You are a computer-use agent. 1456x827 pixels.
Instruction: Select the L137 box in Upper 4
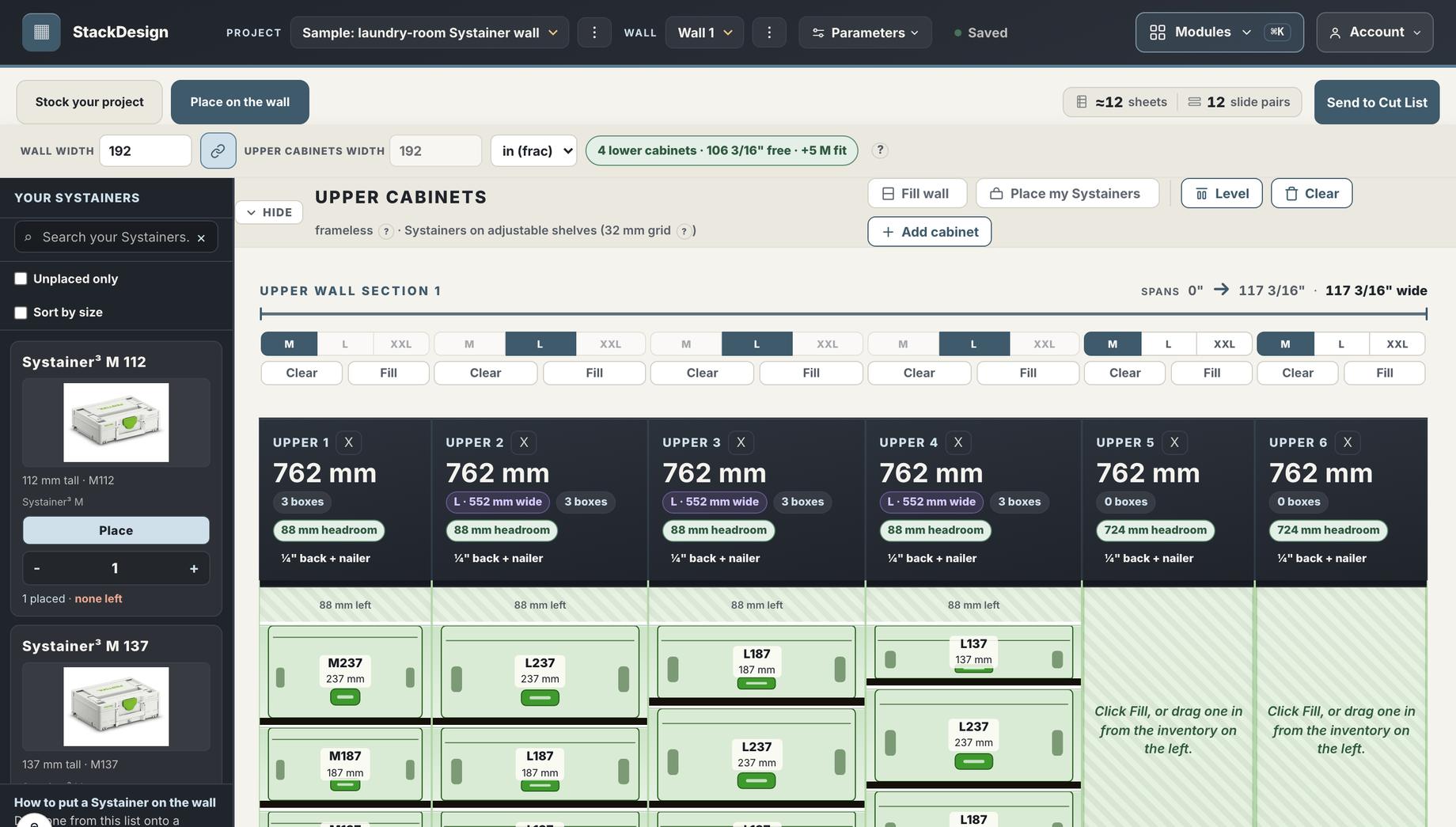[973, 652]
